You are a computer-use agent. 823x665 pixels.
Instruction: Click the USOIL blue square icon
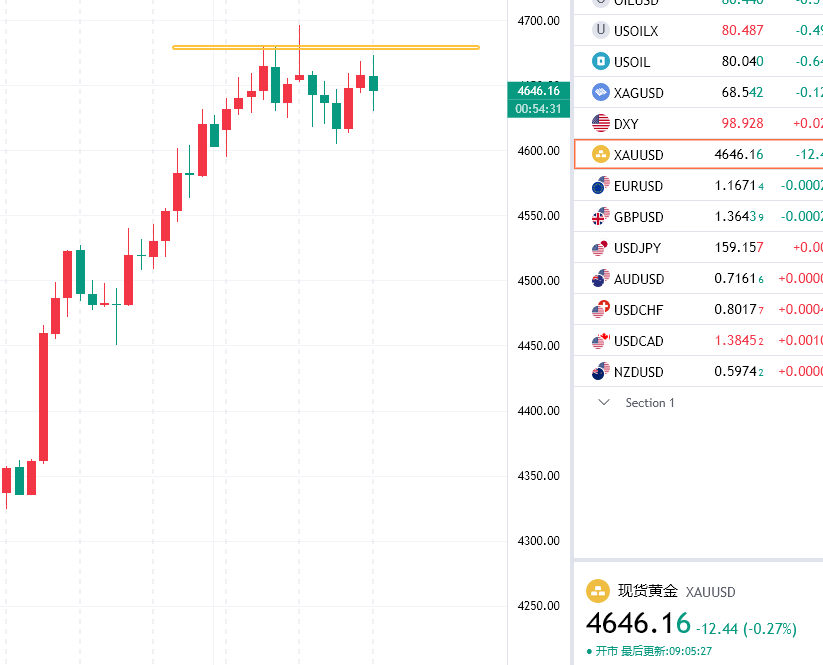click(x=600, y=61)
